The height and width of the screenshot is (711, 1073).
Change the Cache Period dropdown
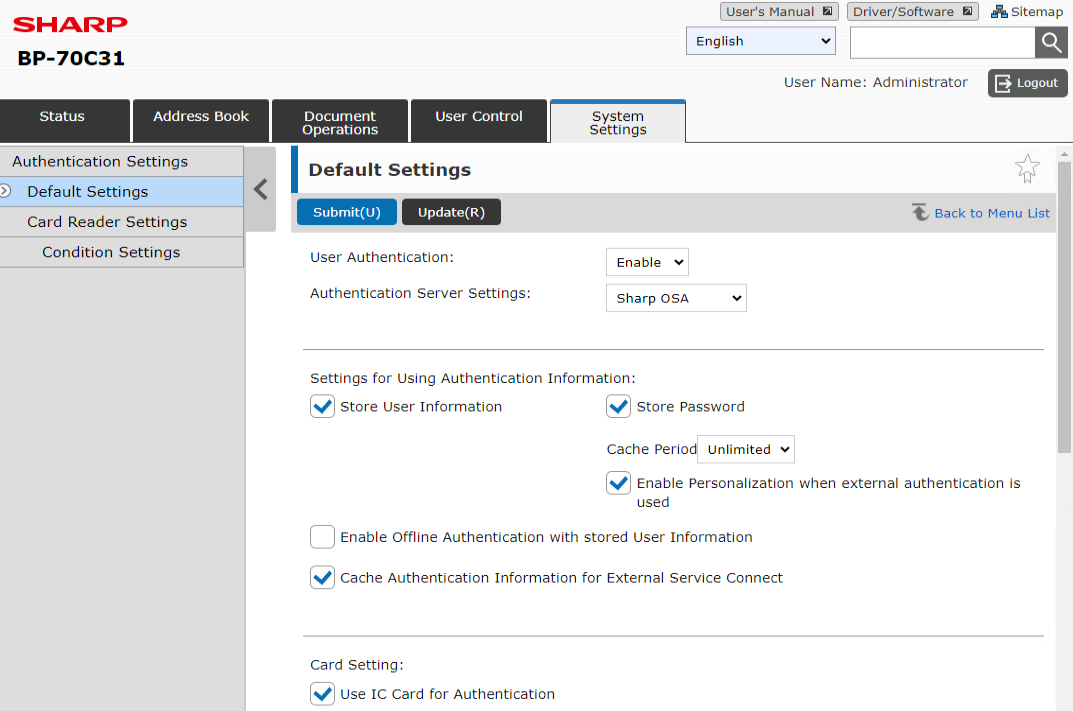(x=745, y=449)
